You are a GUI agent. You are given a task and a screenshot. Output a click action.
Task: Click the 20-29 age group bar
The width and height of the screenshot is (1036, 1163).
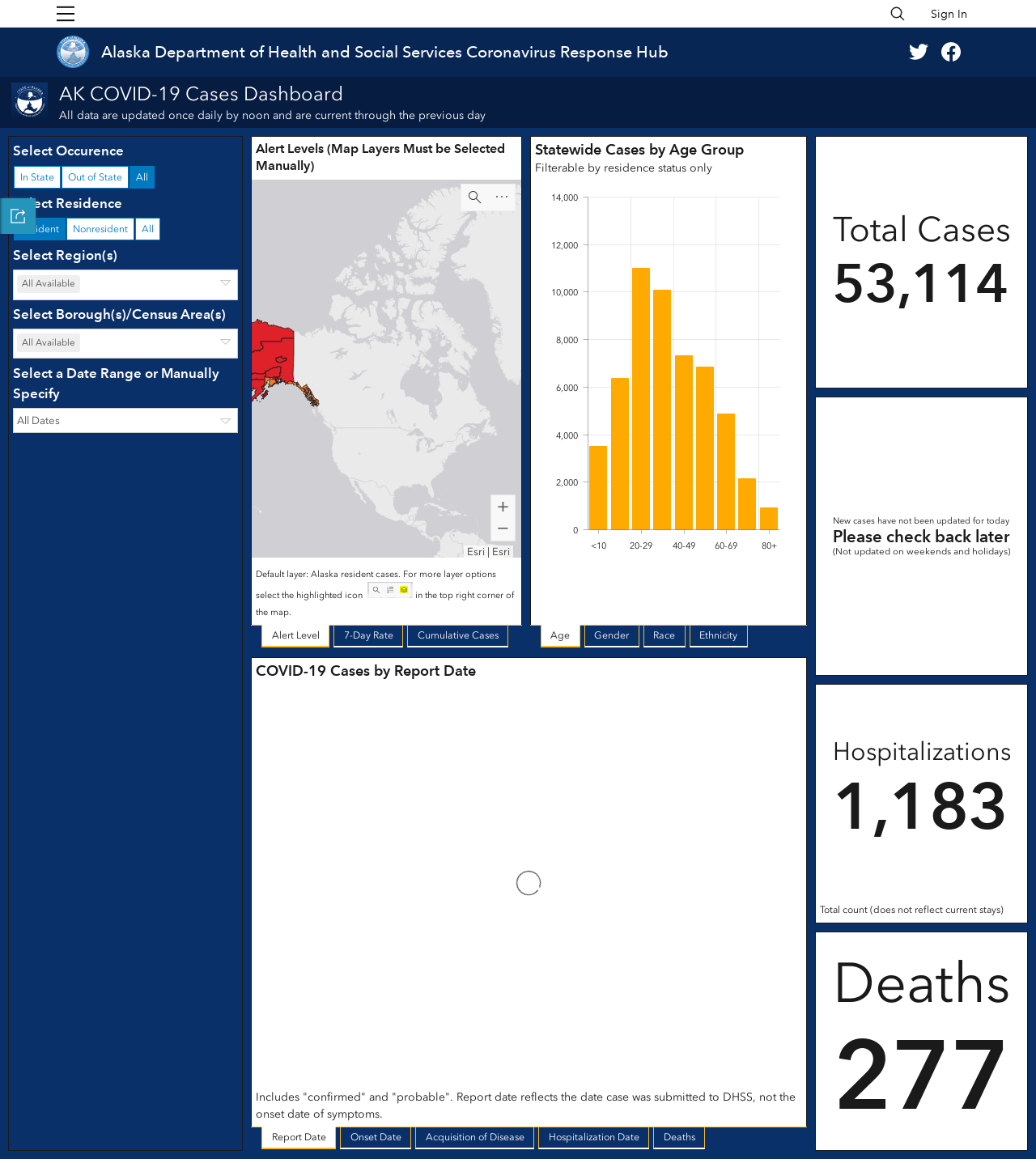pyautogui.click(x=641, y=399)
